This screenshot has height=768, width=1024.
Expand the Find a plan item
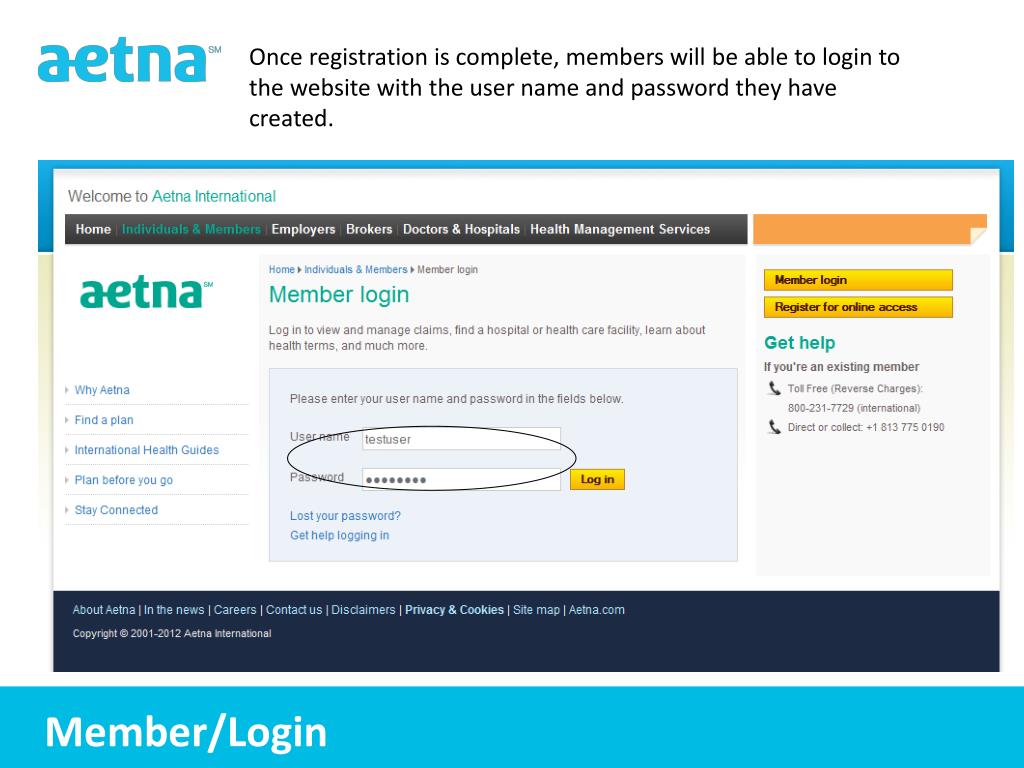click(x=104, y=420)
